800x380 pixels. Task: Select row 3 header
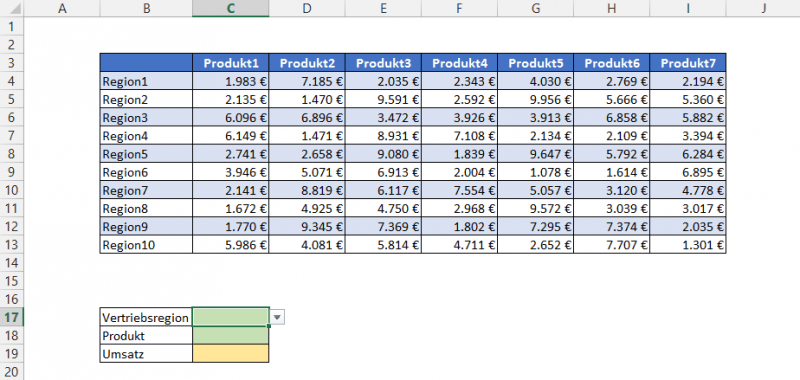12,63
